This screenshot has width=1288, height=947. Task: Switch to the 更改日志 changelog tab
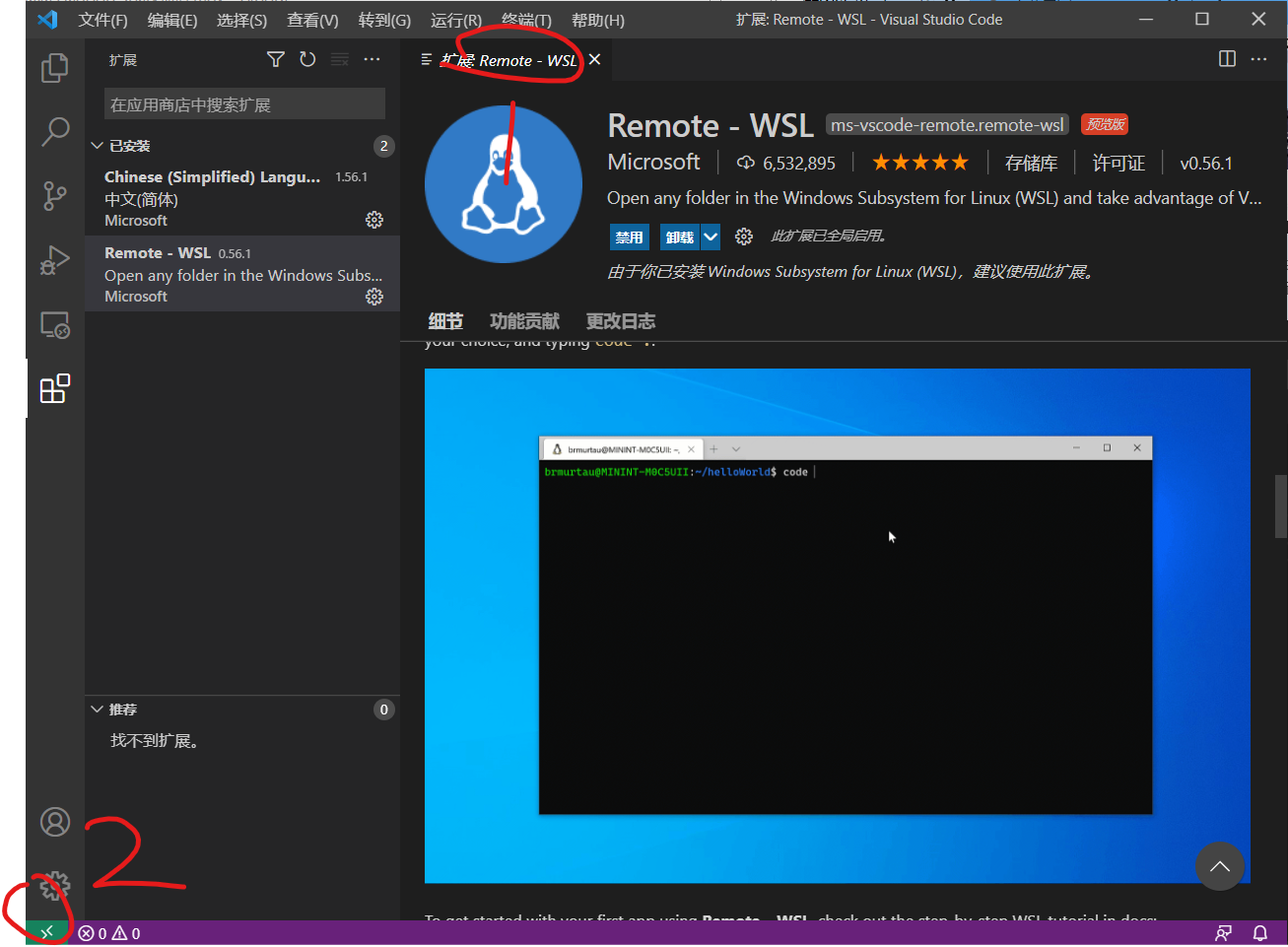click(x=620, y=321)
